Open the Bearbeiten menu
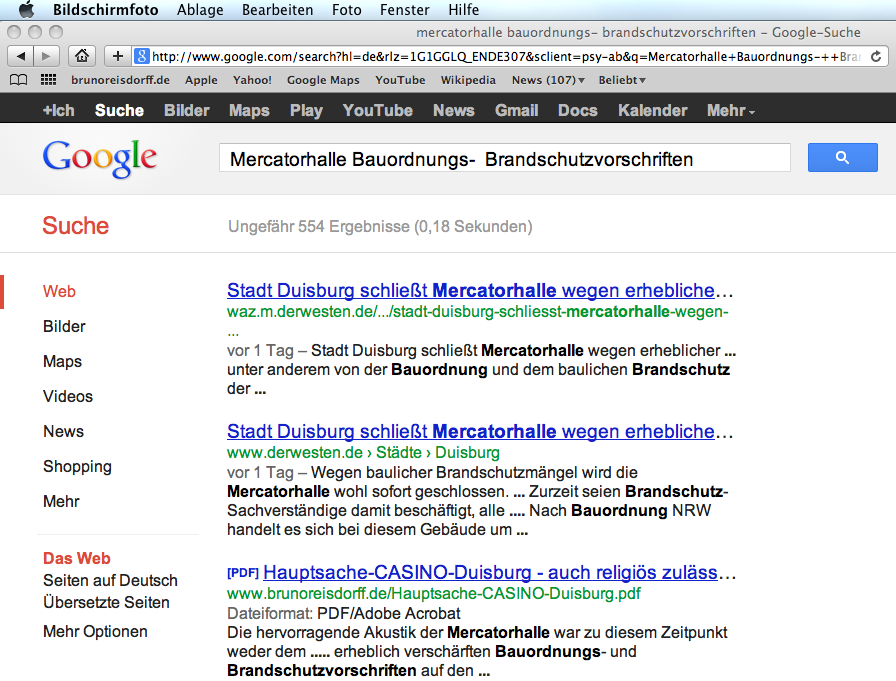Viewport: 896px width, 681px height. tap(278, 10)
